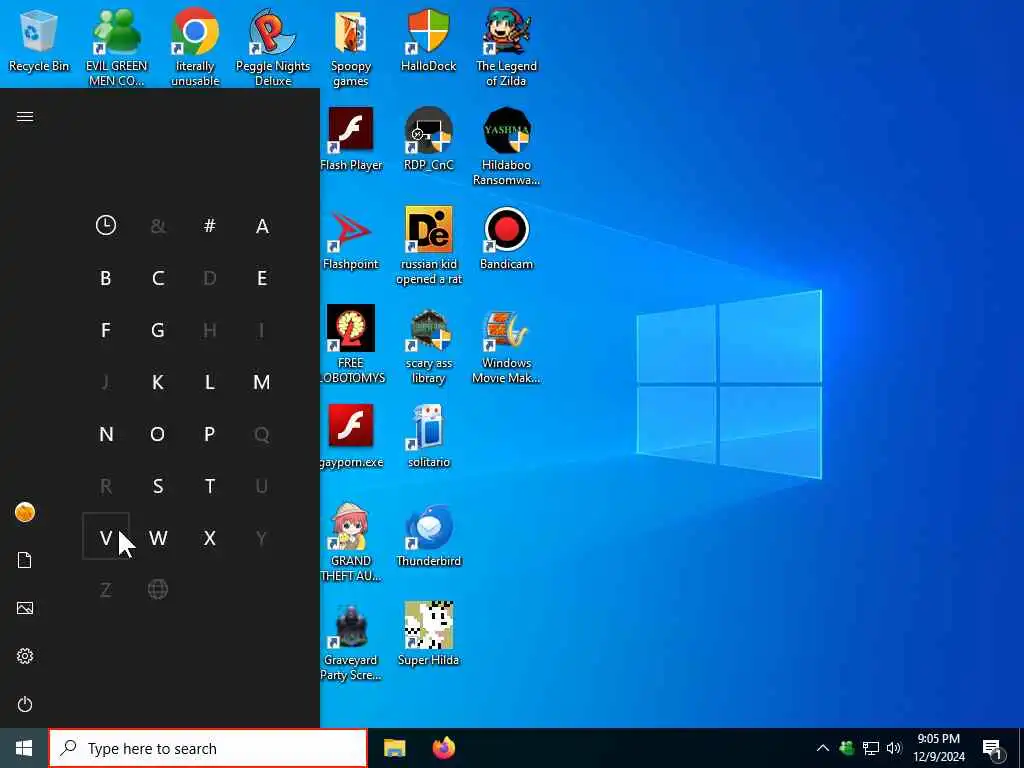Choose letter V in the alphabet grid

coord(106,537)
